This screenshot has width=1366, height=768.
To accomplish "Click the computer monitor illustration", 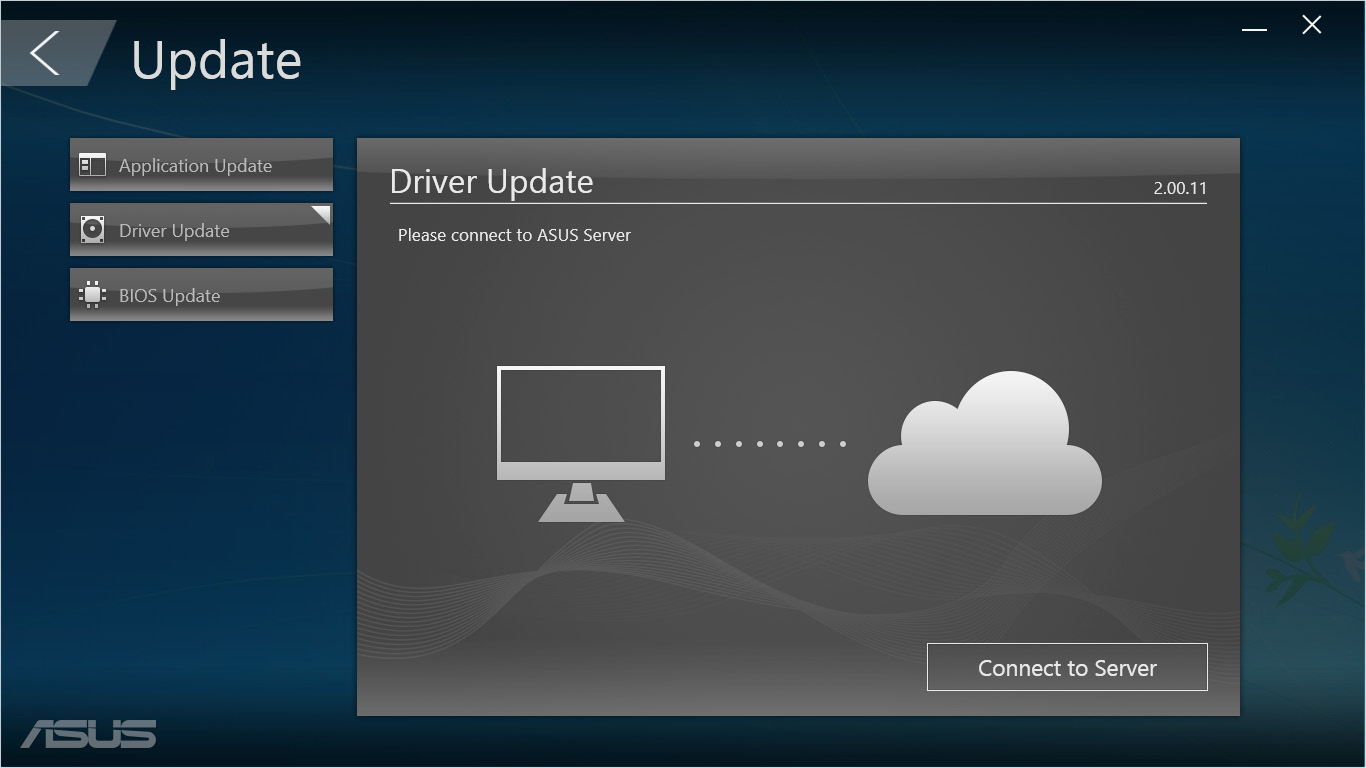I will [581, 444].
